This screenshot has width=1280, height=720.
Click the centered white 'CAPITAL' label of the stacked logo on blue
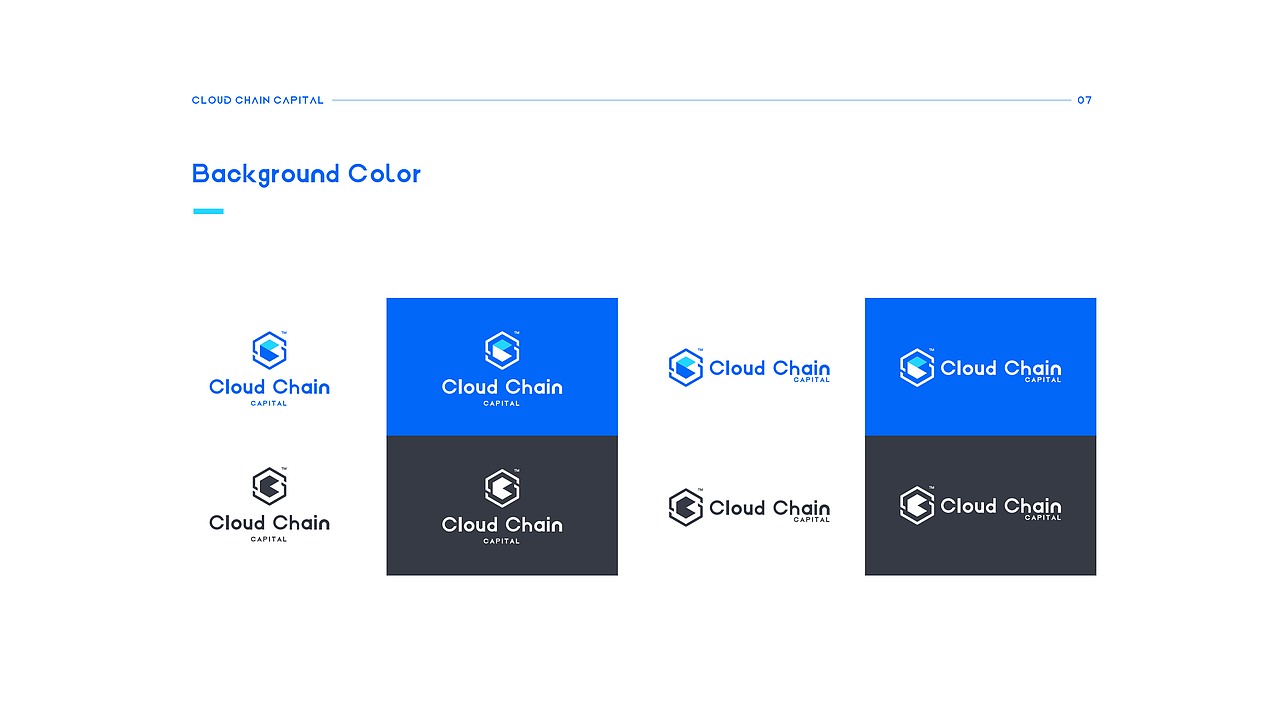(x=502, y=404)
